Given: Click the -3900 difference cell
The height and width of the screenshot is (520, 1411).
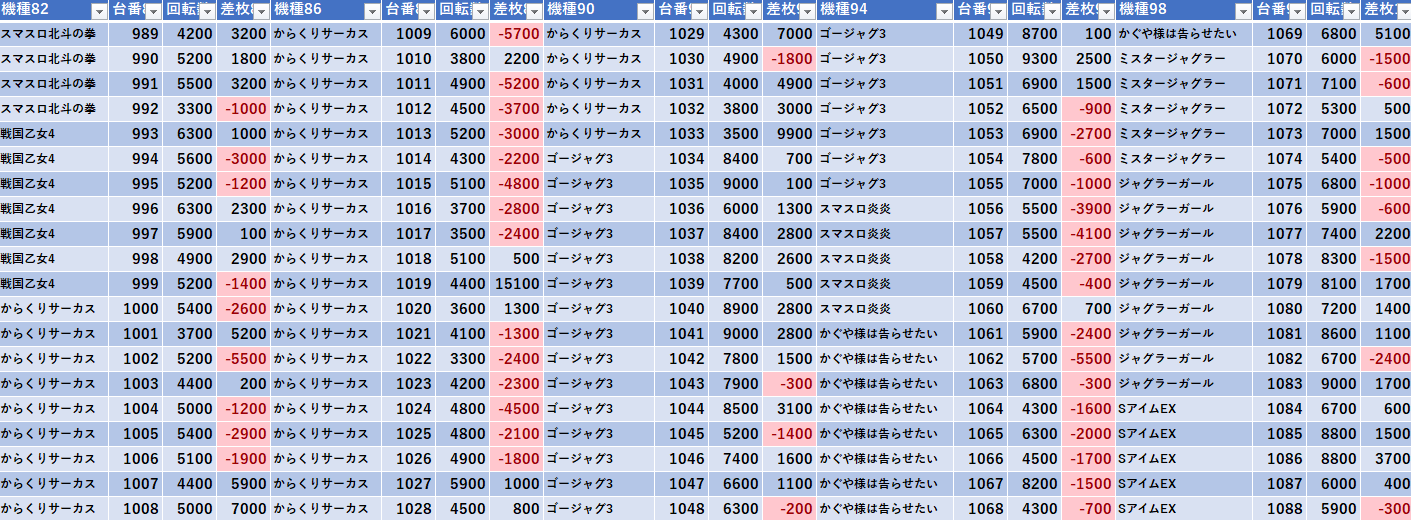Looking at the screenshot, I should tap(1089, 209).
